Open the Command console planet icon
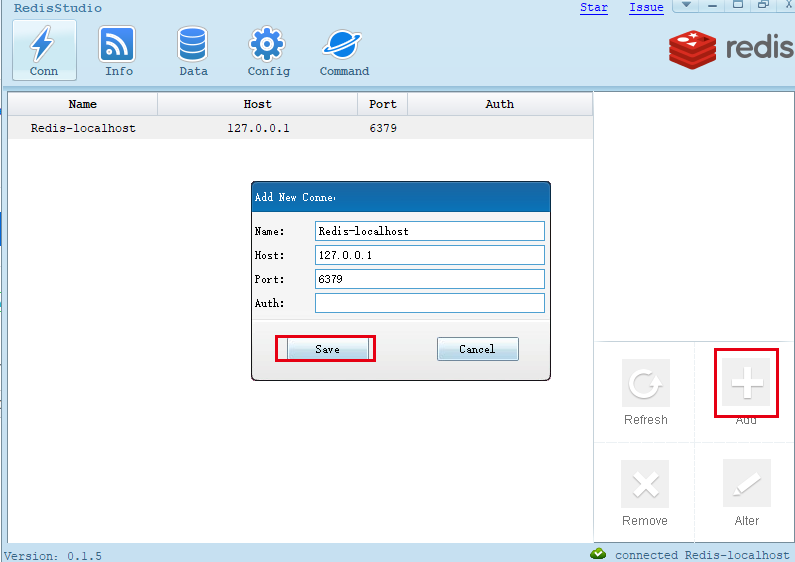The height and width of the screenshot is (562, 795). (x=344, y=50)
